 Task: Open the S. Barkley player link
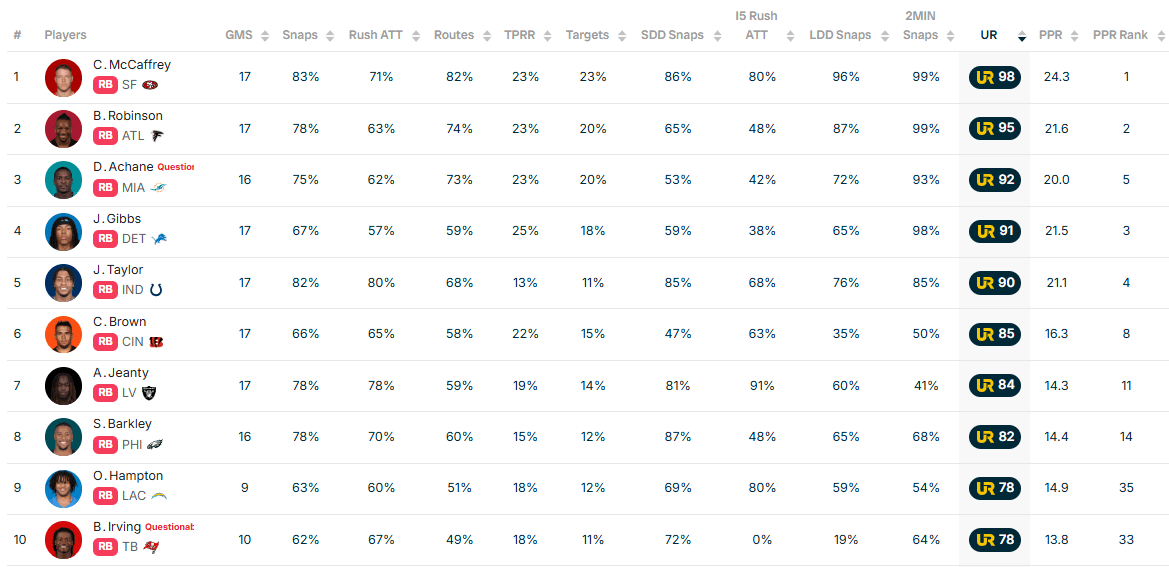[122, 424]
